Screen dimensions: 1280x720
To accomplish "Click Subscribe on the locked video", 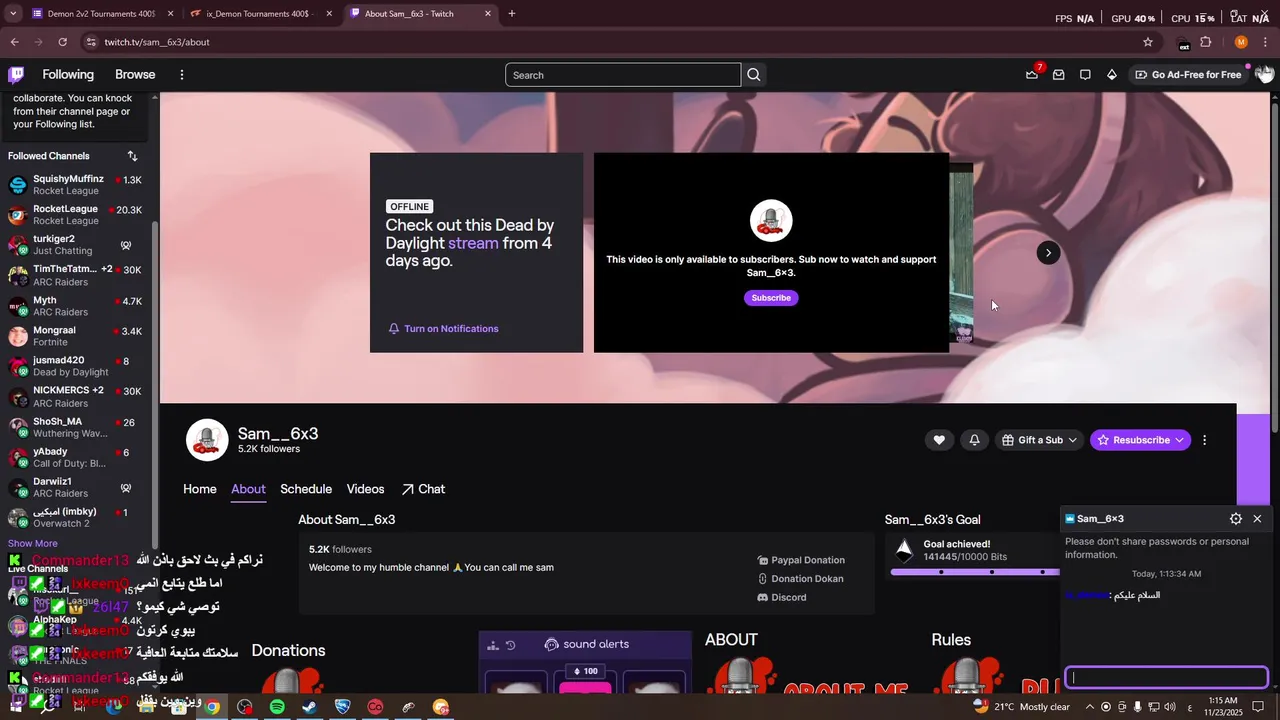I will click(x=771, y=298).
